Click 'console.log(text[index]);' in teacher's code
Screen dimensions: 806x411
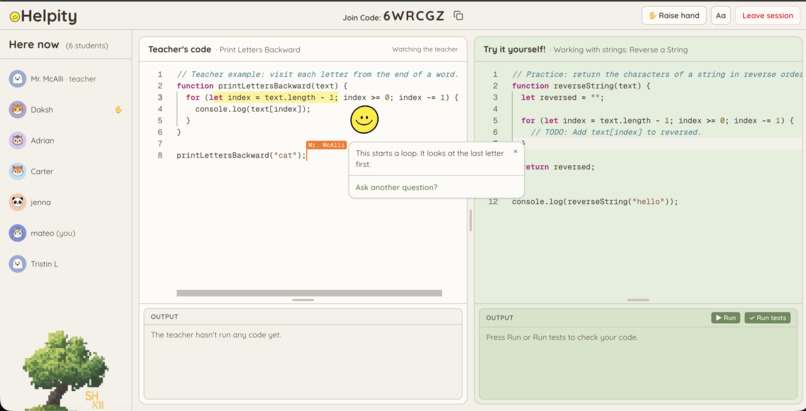click(x=253, y=109)
